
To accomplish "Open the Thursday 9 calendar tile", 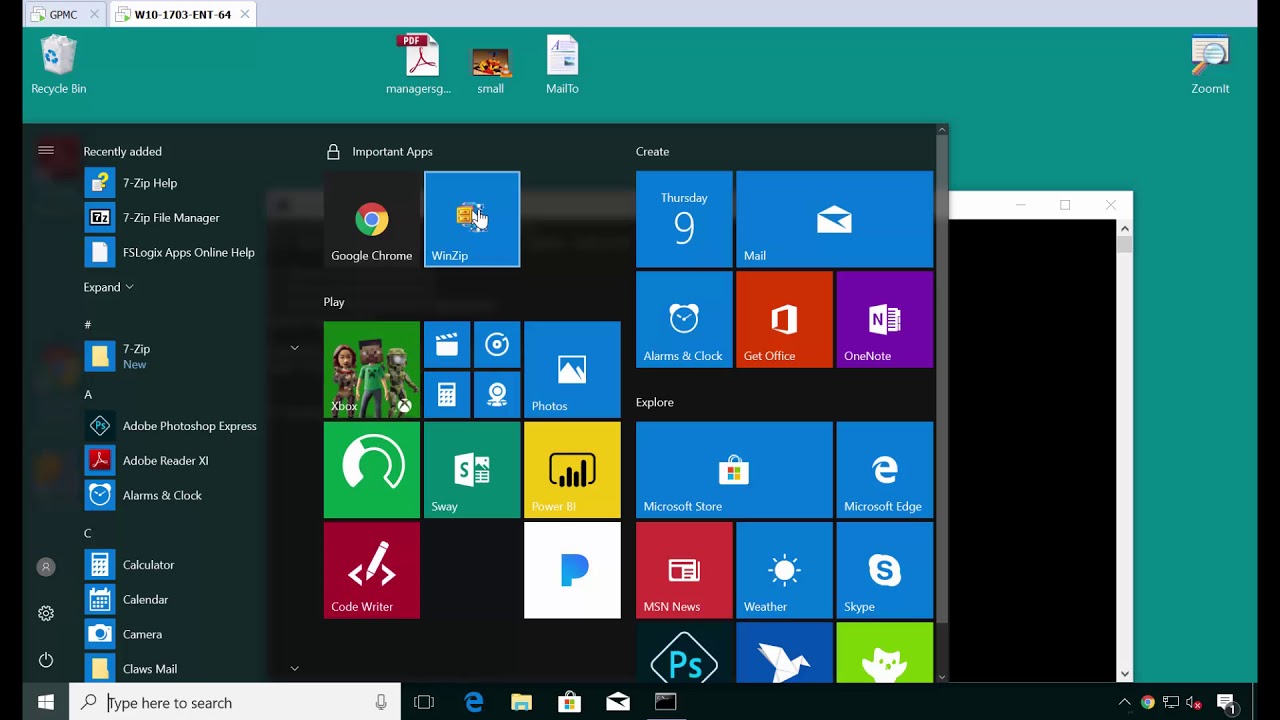I will tap(684, 219).
